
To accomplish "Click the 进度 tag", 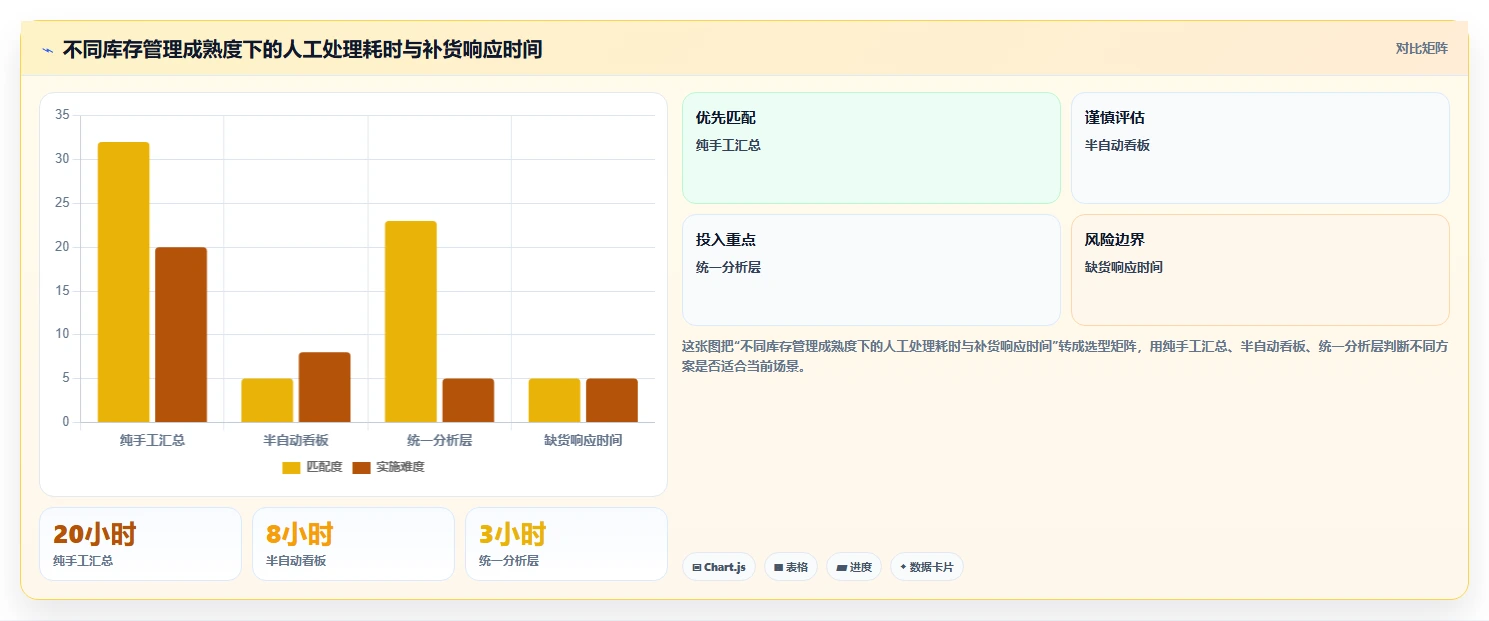I will coord(854,567).
